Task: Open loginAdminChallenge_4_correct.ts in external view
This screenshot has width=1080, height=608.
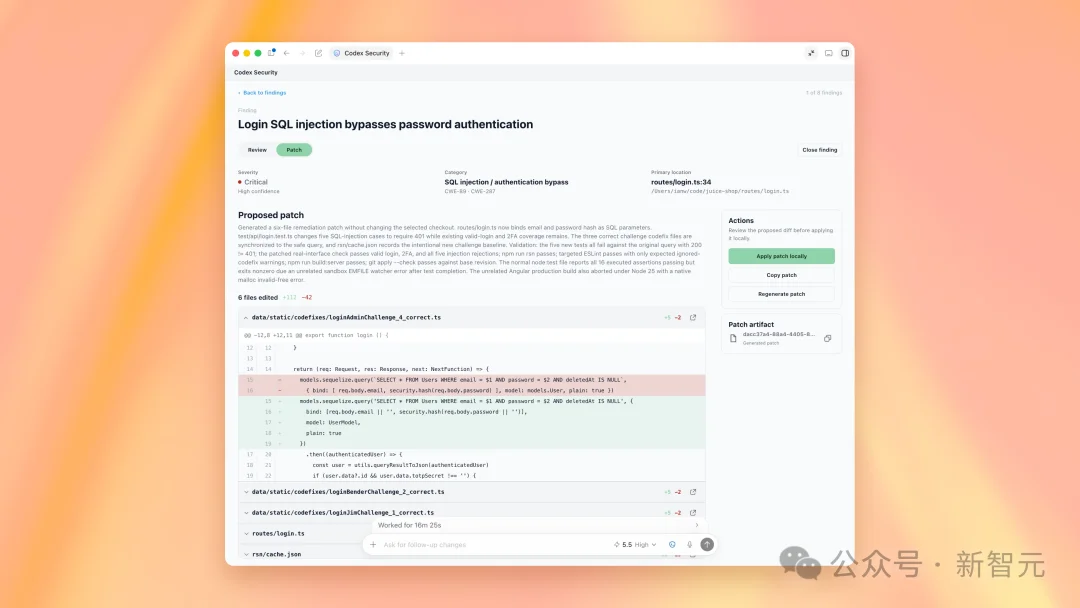Action: tap(693, 317)
